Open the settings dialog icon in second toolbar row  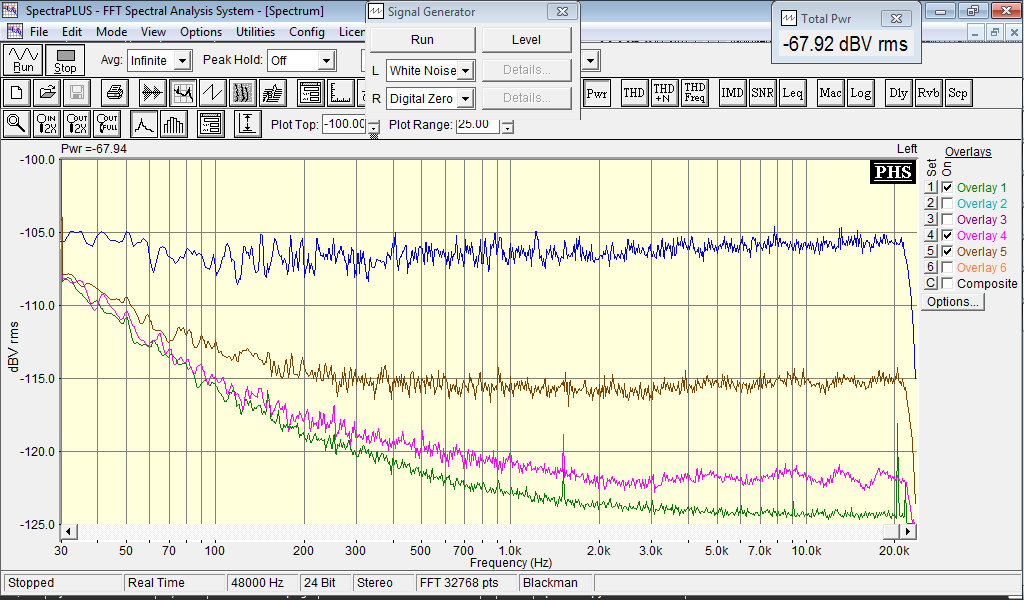pyautogui.click(x=311, y=93)
